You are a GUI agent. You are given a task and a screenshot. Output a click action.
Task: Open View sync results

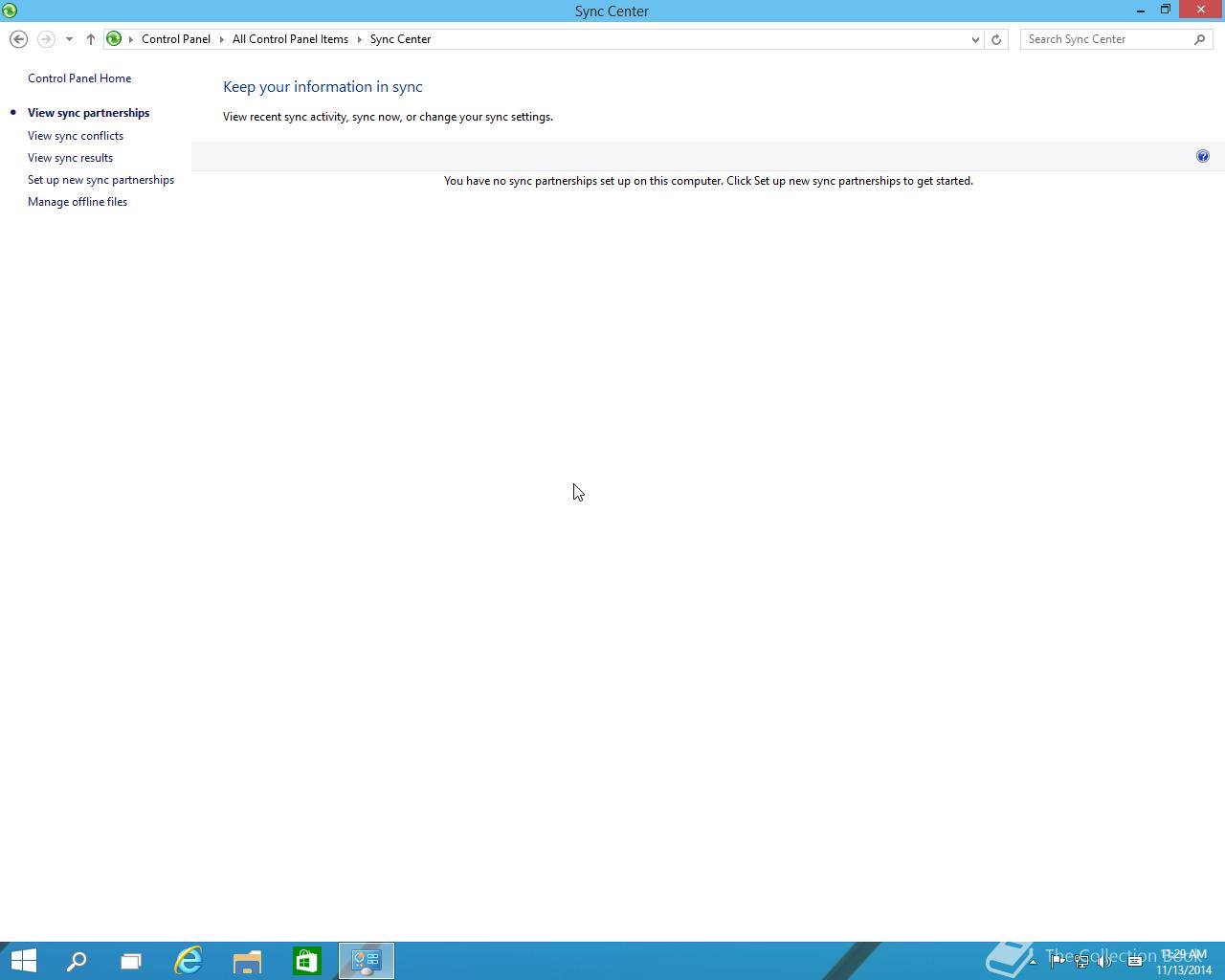pos(70,158)
